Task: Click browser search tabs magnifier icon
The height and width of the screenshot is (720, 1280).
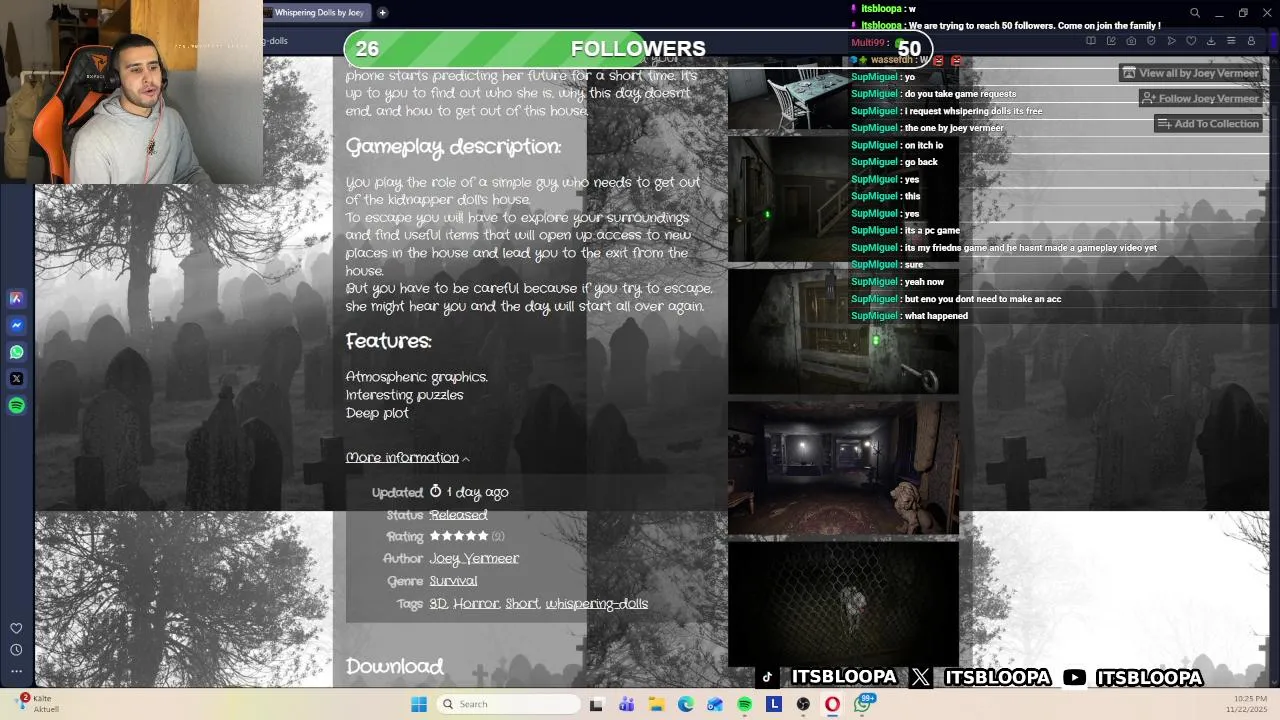Action: (x=1194, y=13)
